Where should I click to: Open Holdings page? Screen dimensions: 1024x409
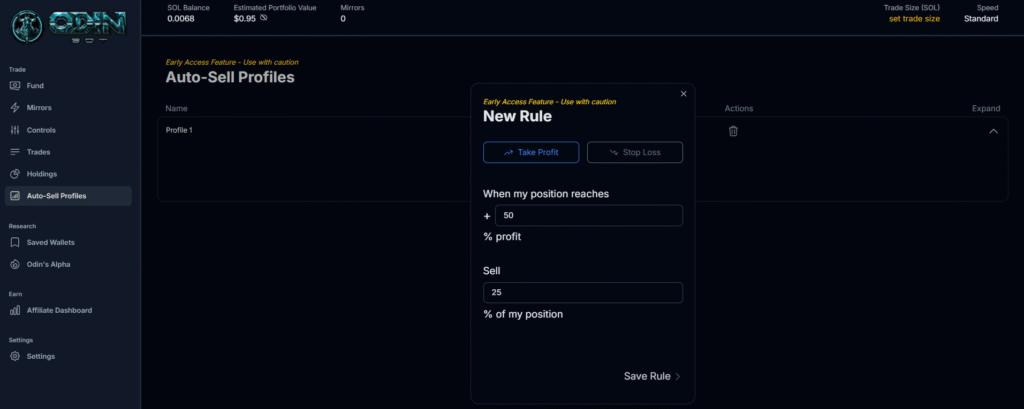(41, 174)
